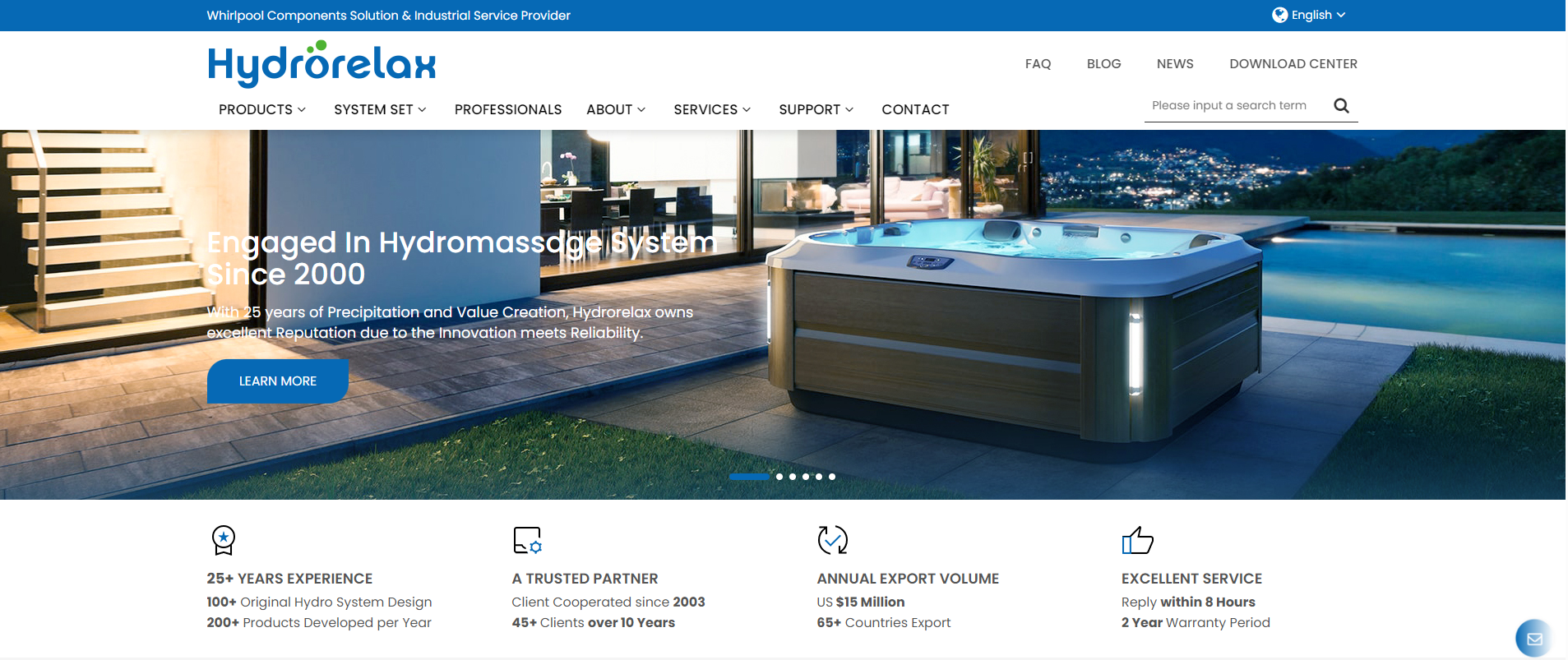Go to the Contact page
This screenshot has height=660, width=1568.
tap(915, 109)
